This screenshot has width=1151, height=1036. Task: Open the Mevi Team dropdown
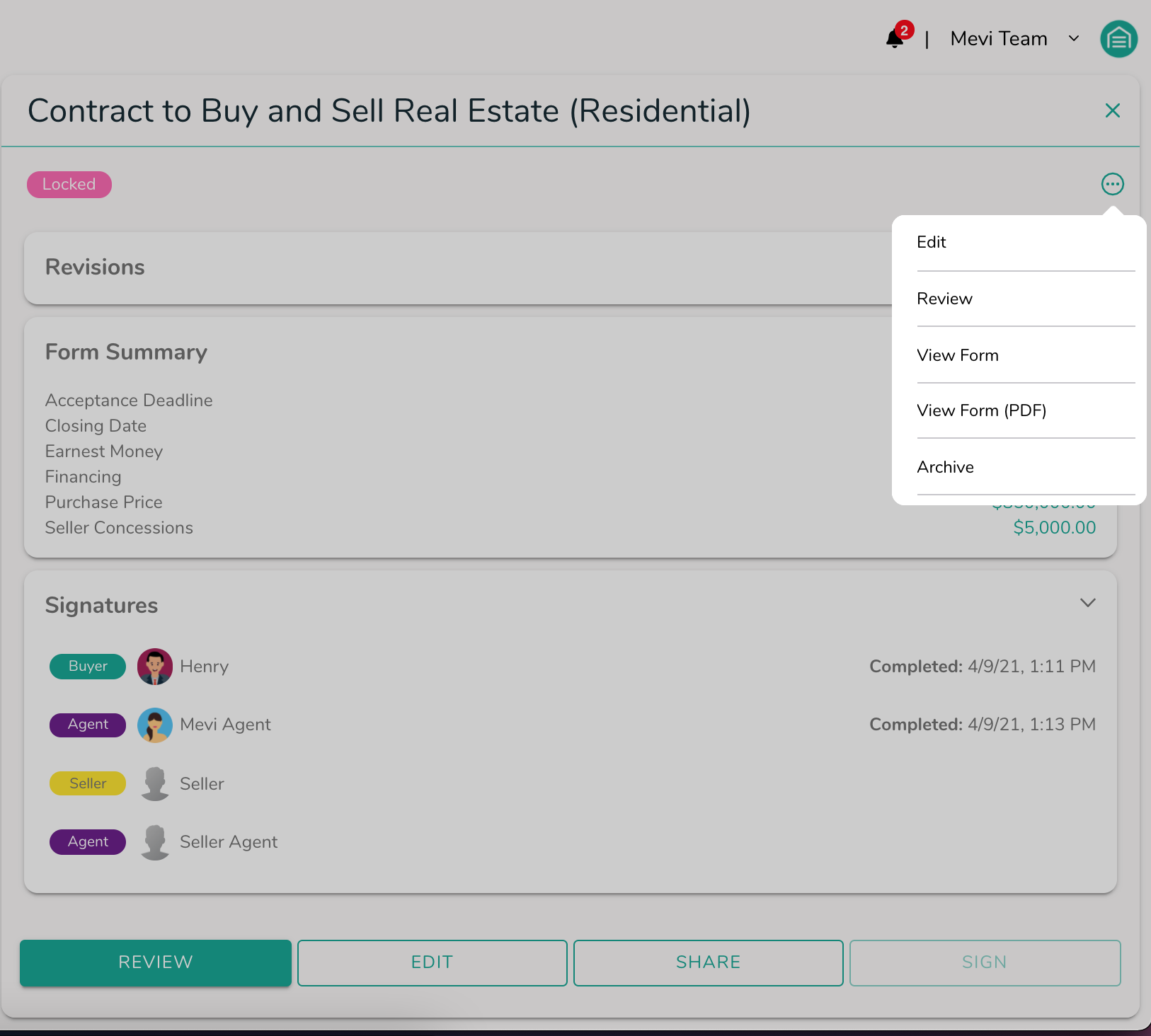pos(1015,38)
